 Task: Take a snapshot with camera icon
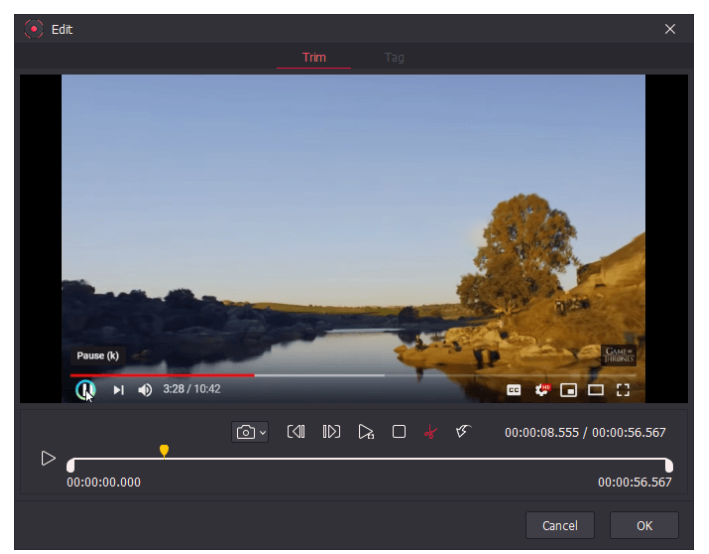coord(246,432)
